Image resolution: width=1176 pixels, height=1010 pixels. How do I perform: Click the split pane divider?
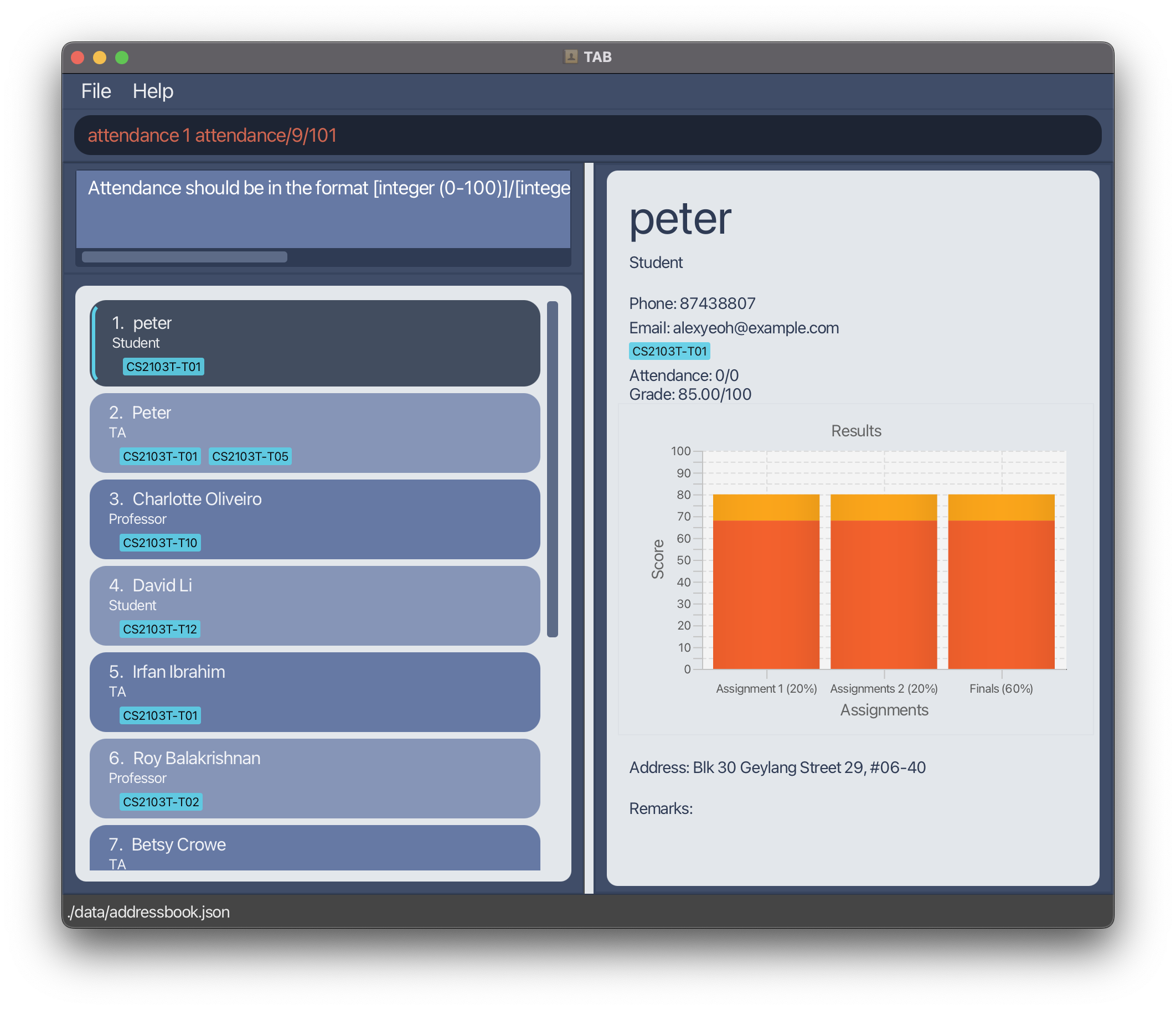[589, 528]
